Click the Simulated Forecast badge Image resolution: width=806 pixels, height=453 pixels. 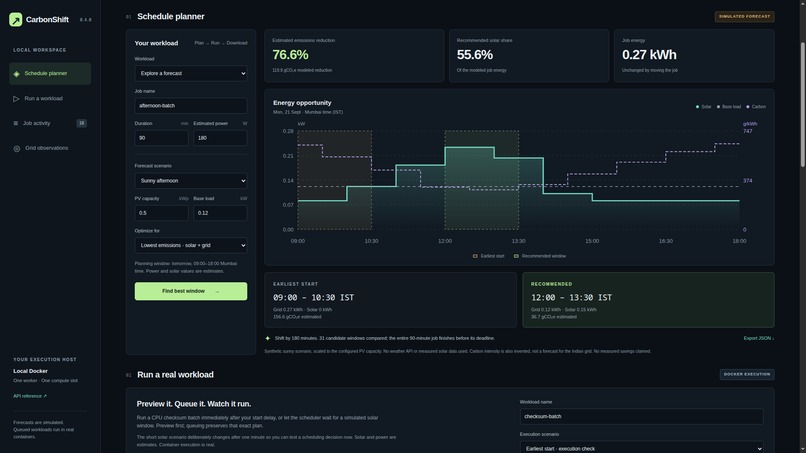pos(744,16)
